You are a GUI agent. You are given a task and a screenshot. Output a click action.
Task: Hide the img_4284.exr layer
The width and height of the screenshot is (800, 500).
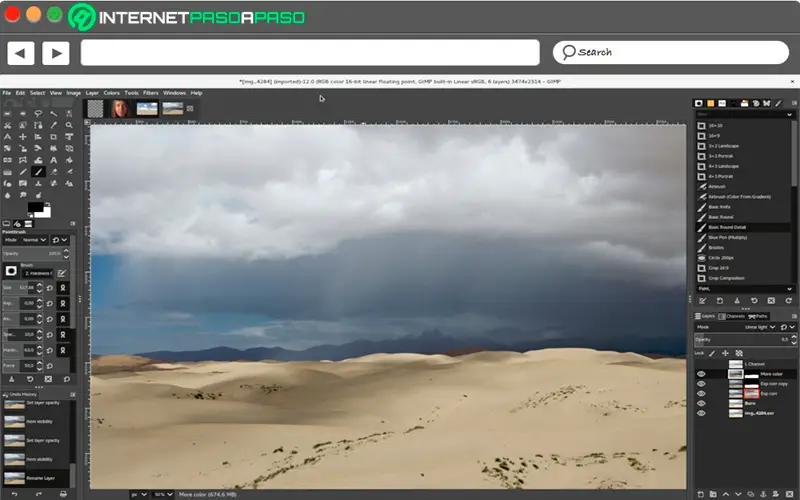(701, 413)
